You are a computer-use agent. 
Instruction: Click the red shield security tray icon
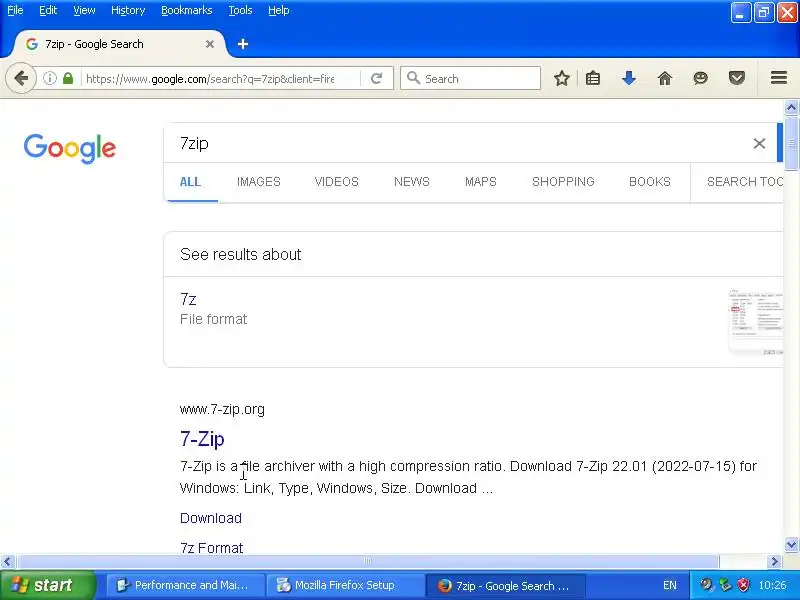point(743,585)
